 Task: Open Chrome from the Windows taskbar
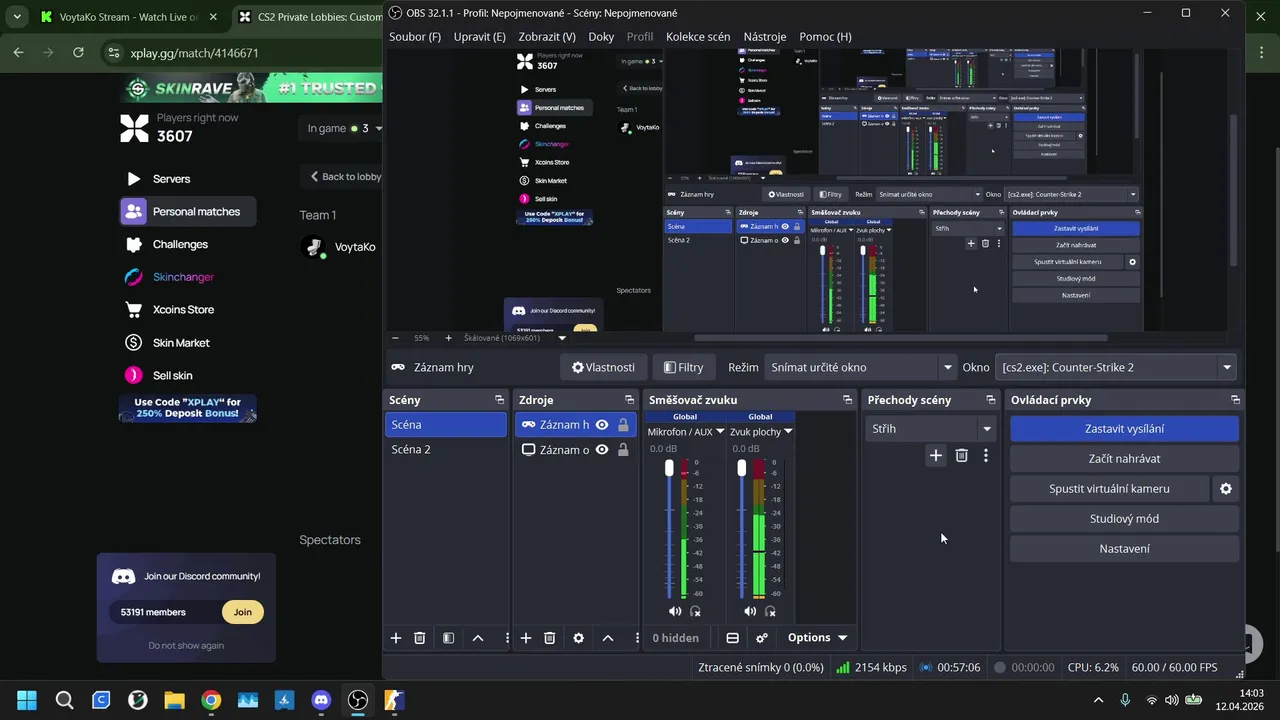point(211,700)
